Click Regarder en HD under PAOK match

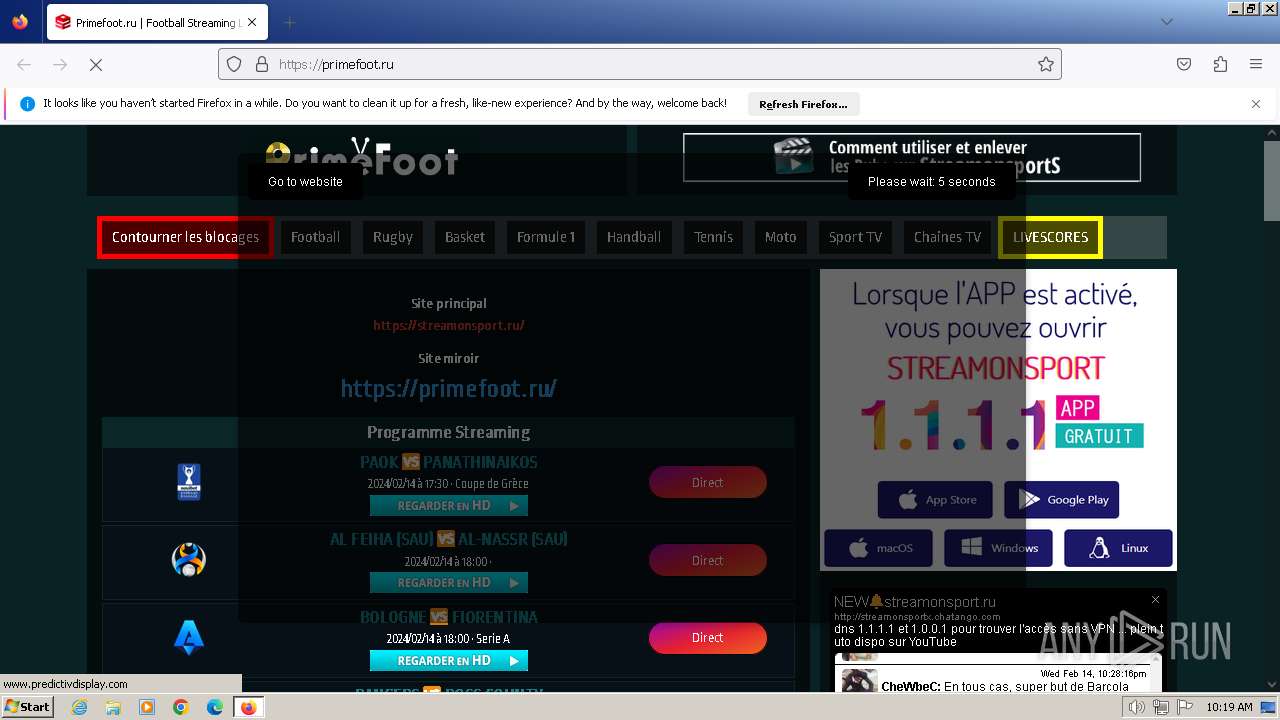[x=449, y=506]
